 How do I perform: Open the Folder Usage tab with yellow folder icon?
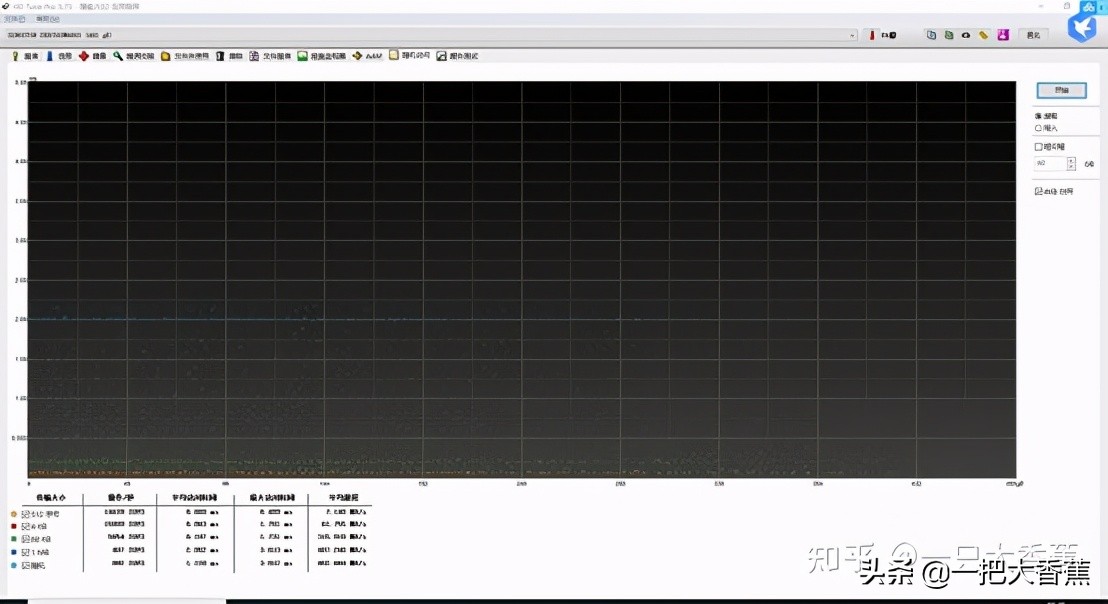point(185,56)
